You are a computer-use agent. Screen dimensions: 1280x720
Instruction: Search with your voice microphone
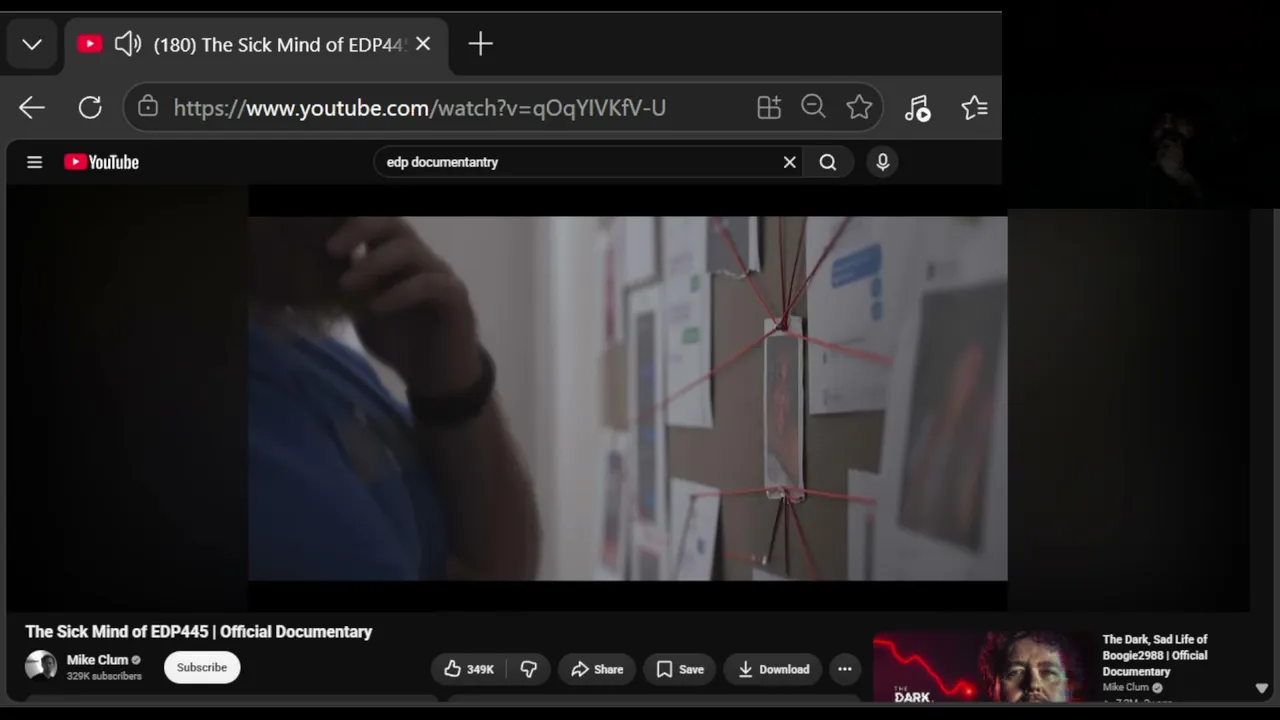882,162
